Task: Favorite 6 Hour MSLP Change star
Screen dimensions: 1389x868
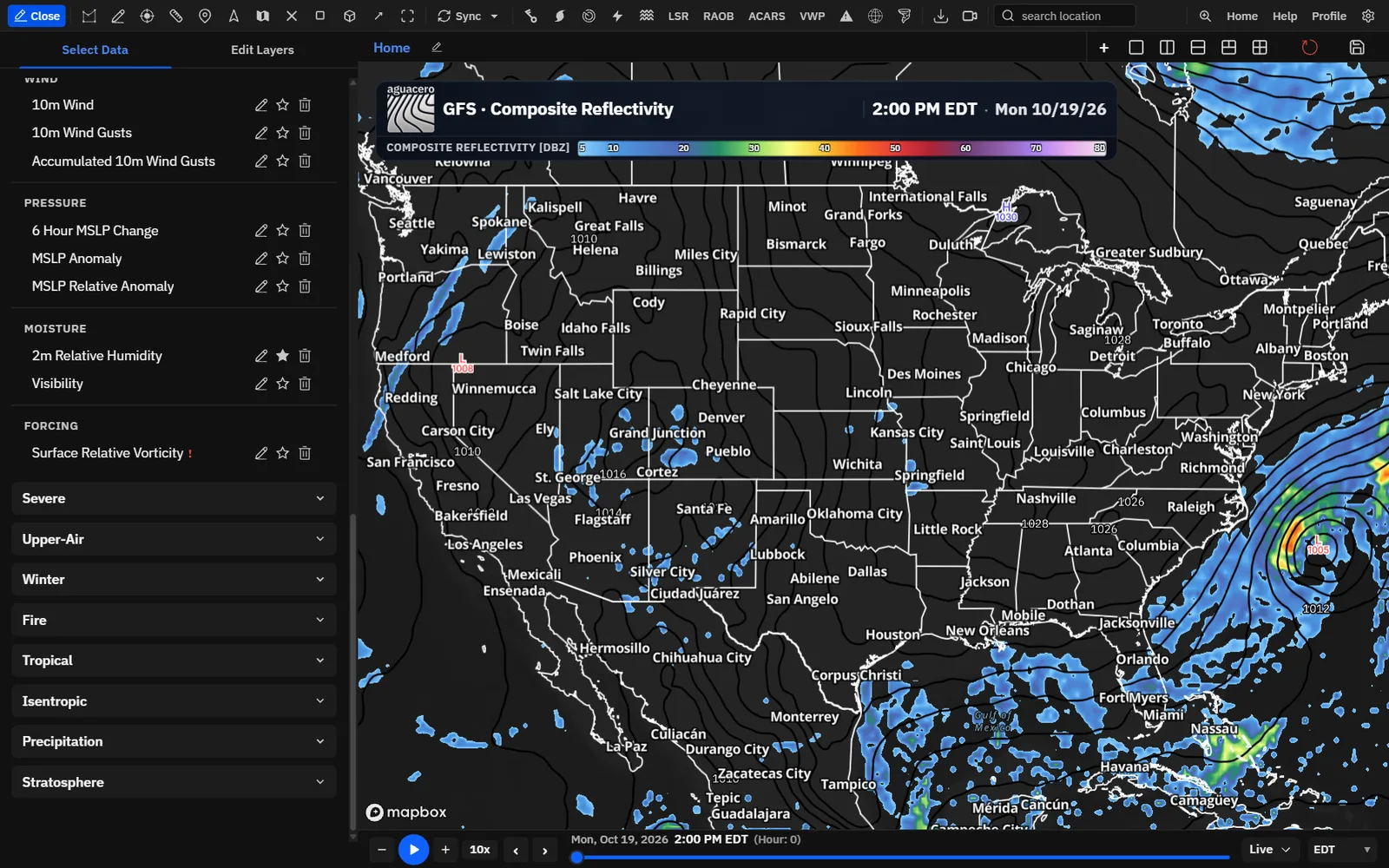Action: [x=282, y=231]
